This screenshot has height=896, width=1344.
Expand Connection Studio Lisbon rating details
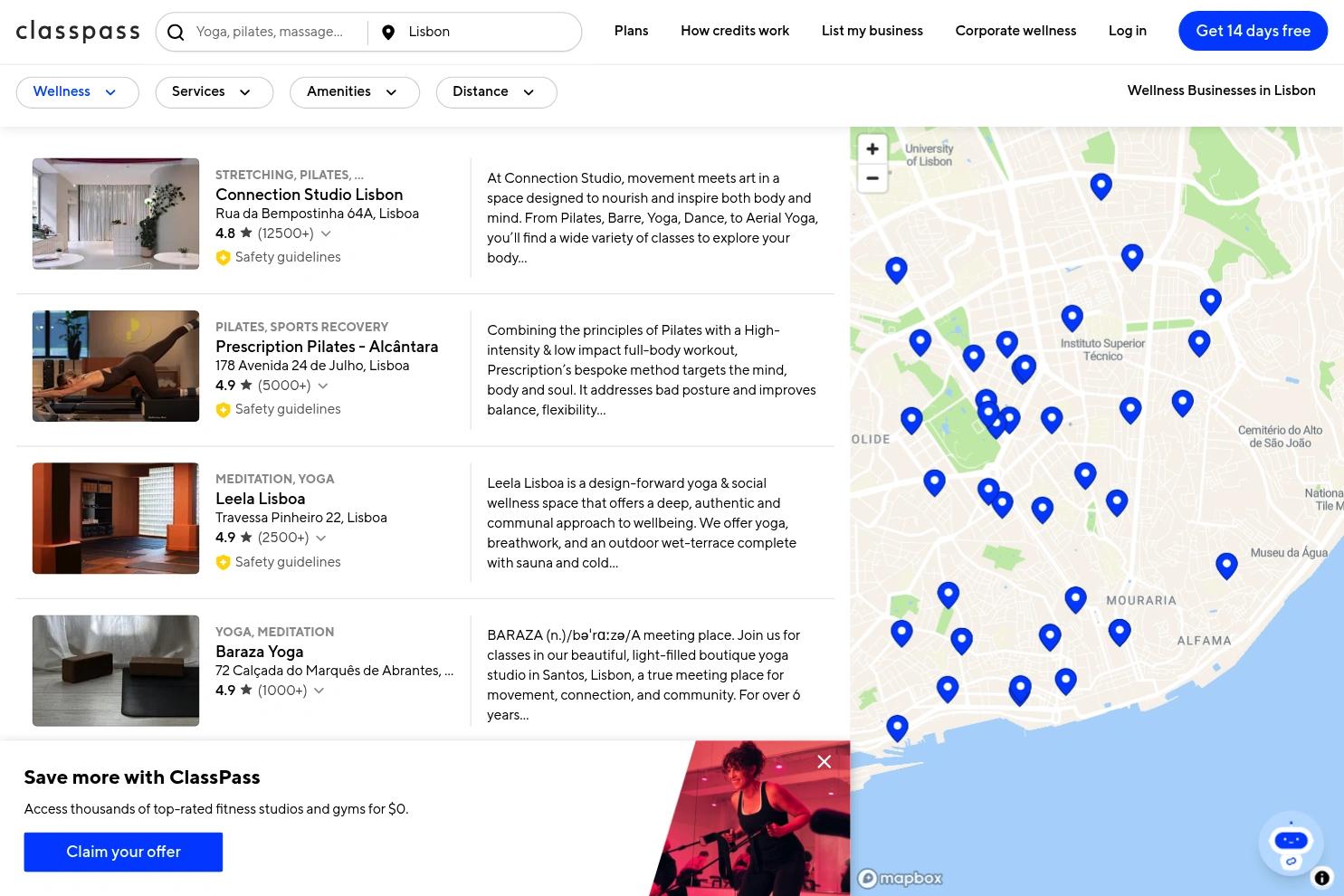[x=326, y=234]
